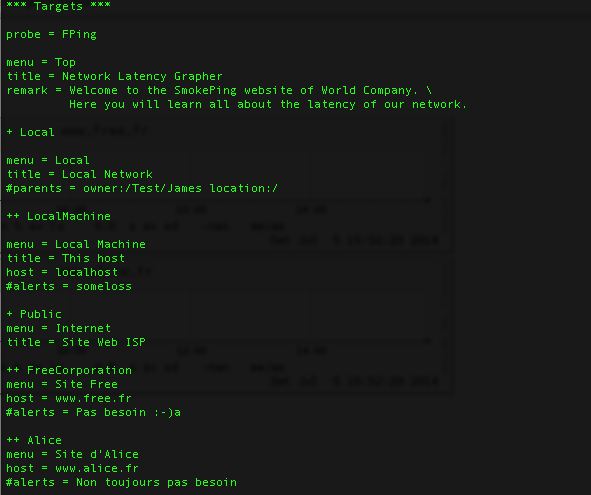Click the 'Network Latency Grapher' title text
Viewport: 591px width, 495px height.
(x=142, y=77)
